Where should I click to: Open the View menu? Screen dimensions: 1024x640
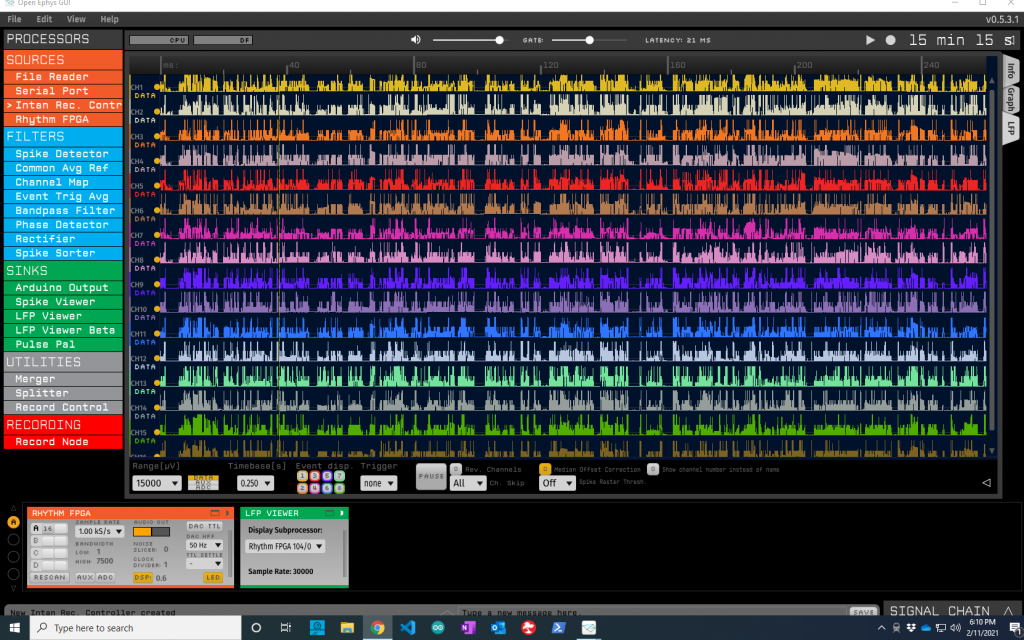click(76, 19)
